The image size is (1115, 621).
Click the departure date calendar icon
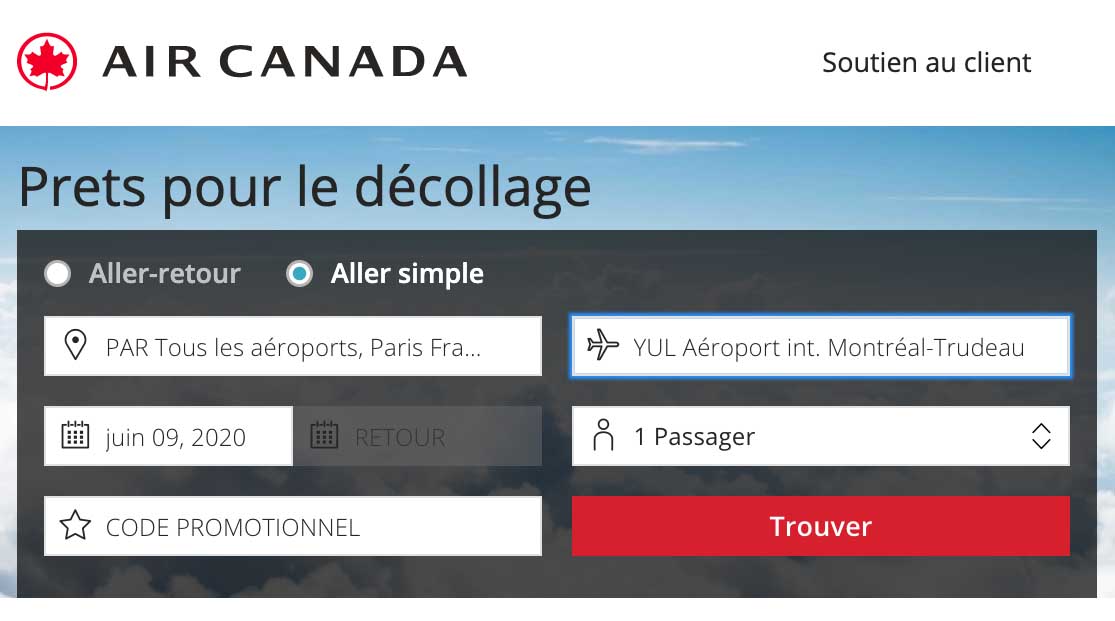(75, 436)
